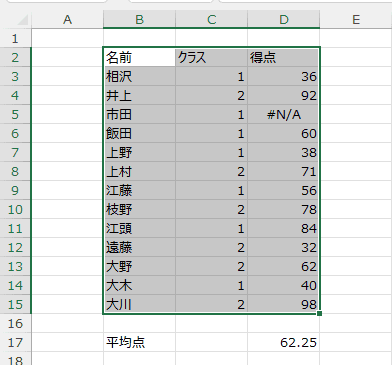392x365 pixels.
Task: Click the select-all corner triangle
Action: (x=23, y=20)
